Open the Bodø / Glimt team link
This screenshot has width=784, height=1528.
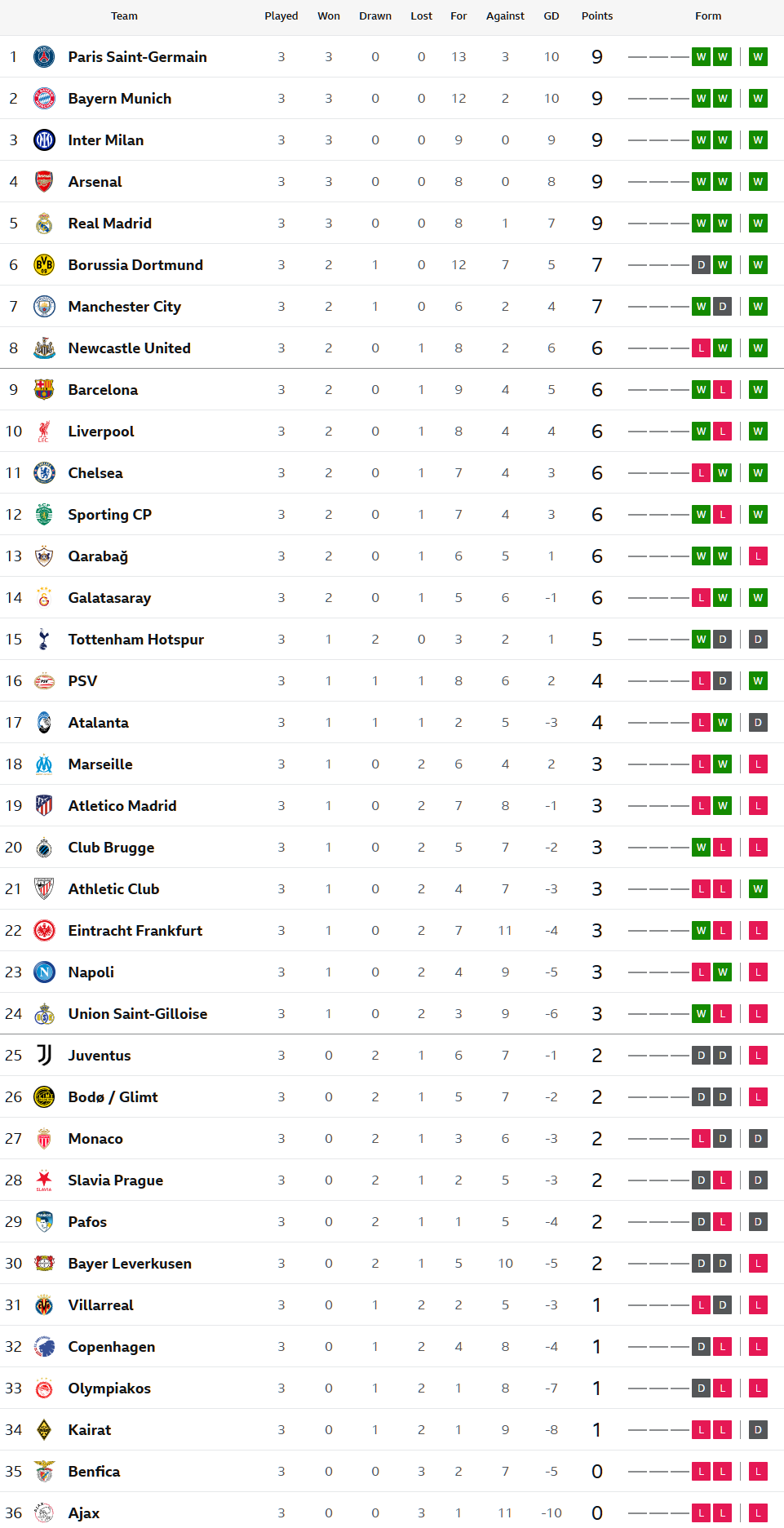click(113, 1097)
